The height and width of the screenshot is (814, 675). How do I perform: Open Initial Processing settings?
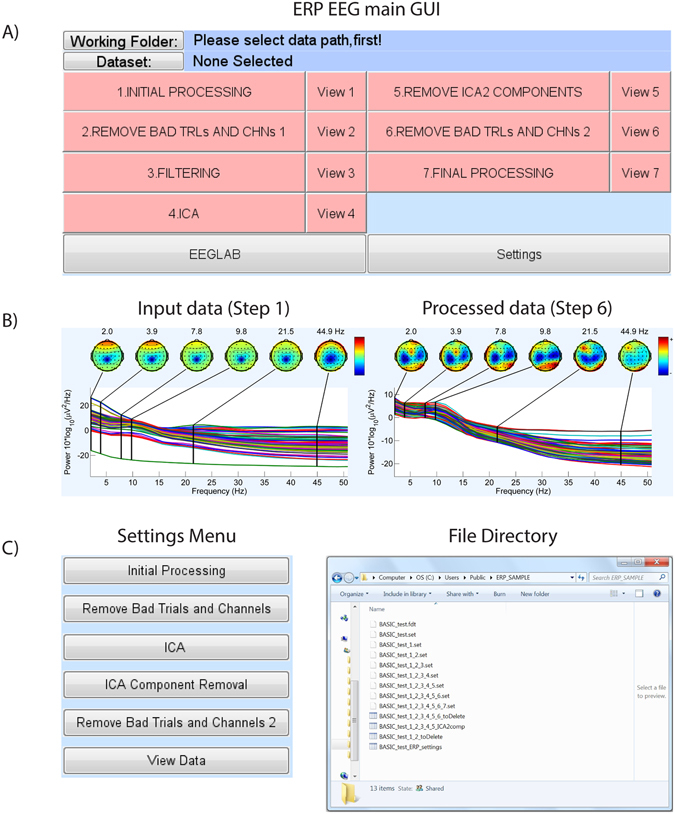(x=176, y=571)
